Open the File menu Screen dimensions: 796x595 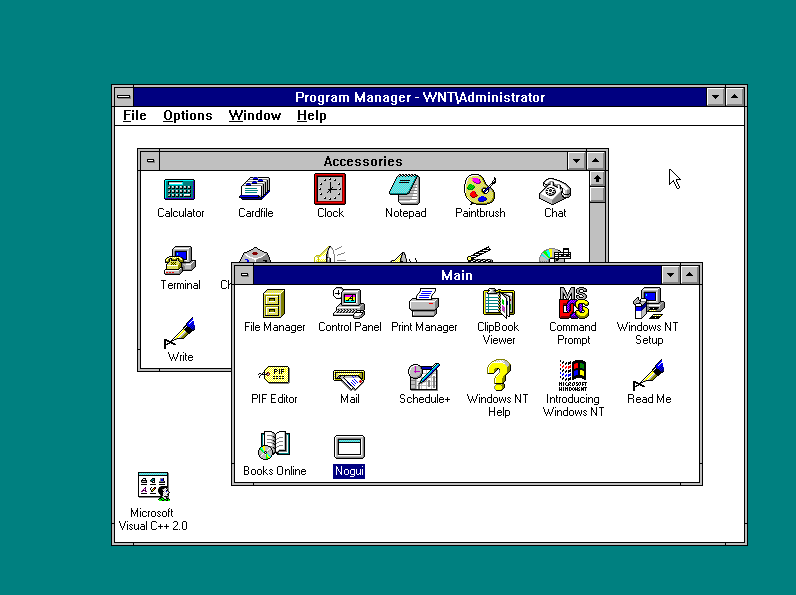[x=135, y=115]
